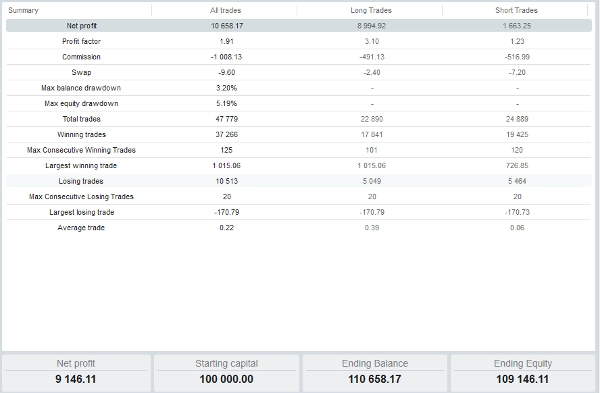Select the Profit factor row label
600x393 pixels.
pos(82,41)
